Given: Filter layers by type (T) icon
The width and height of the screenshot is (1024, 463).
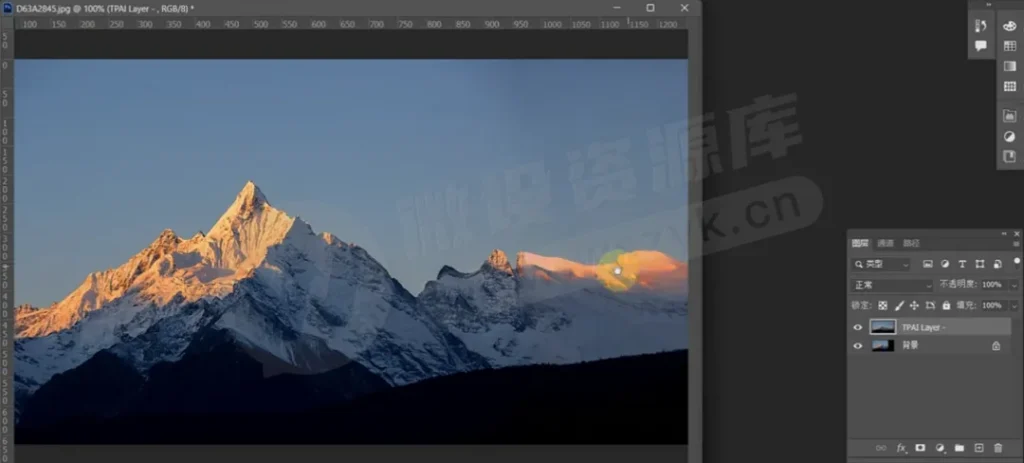Looking at the screenshot, I should tap(962, 264).
